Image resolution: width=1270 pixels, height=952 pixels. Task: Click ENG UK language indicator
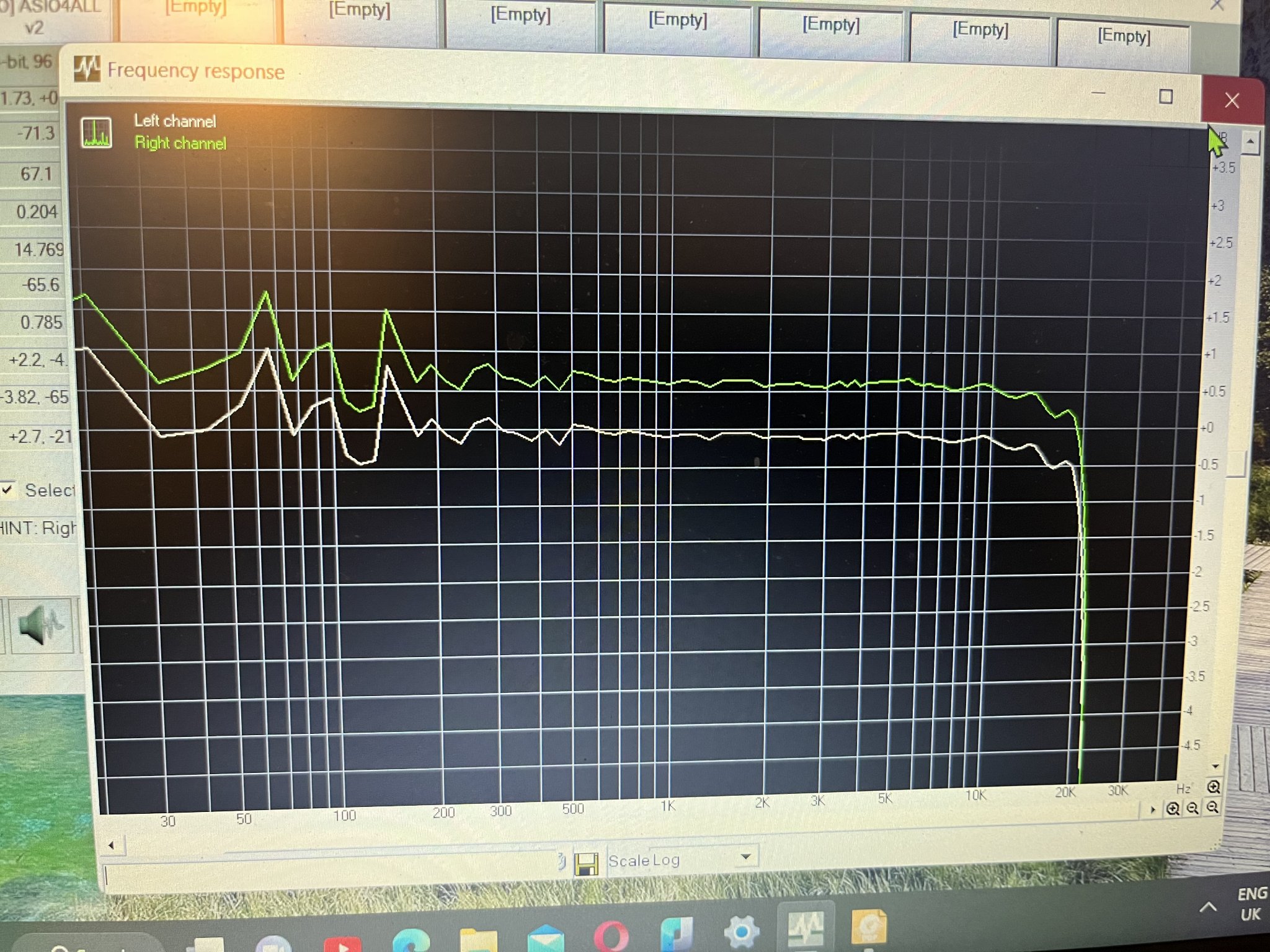[x=1251, y=904]
